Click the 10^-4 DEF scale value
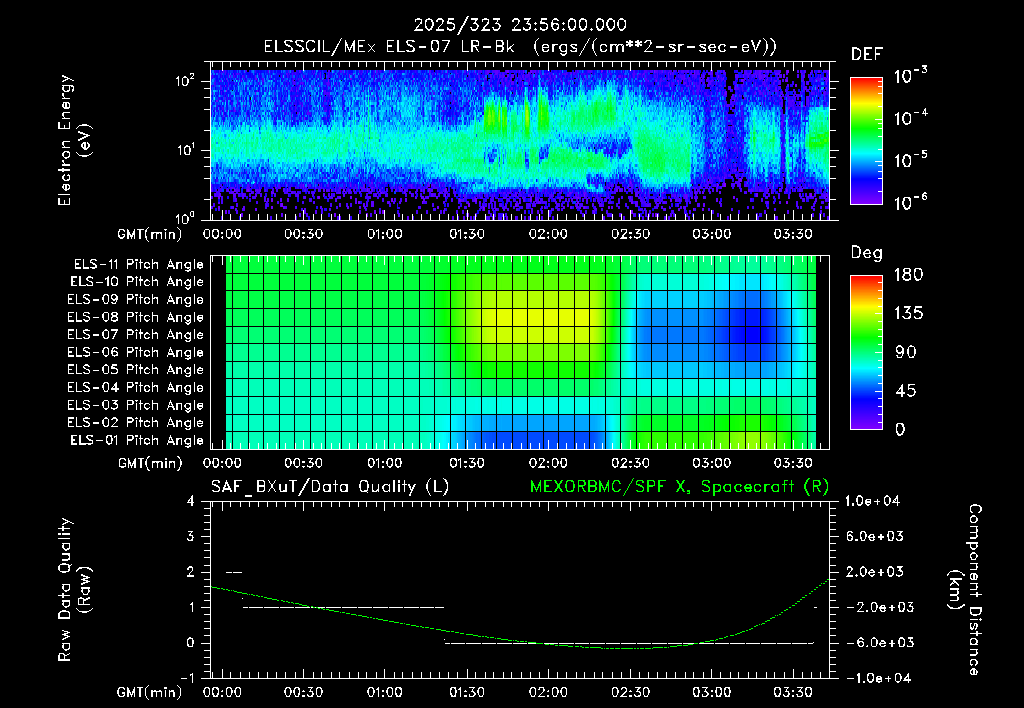Screen dimensions: 1024x708 point(910,118)
